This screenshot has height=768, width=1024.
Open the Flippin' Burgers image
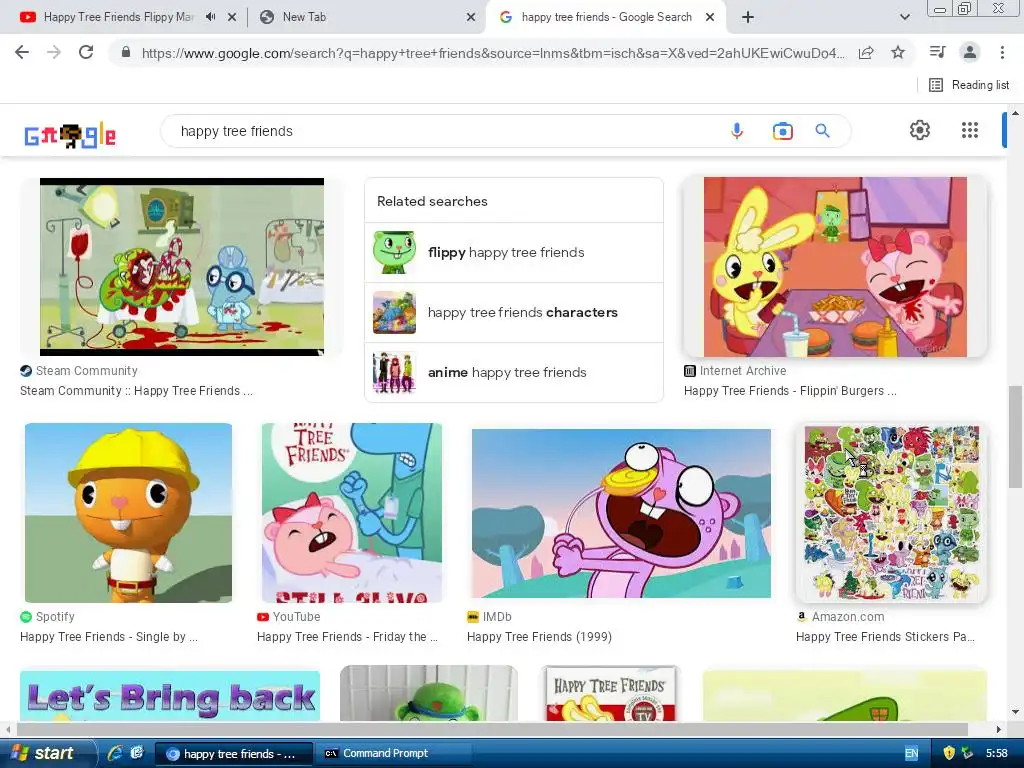(x=835, y=266)
